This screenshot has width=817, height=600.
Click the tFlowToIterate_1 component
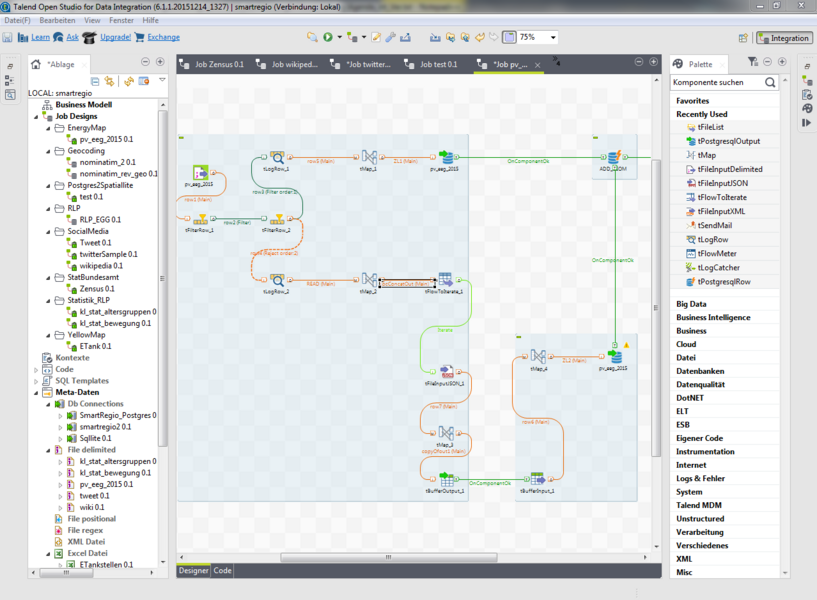point(444,279)
